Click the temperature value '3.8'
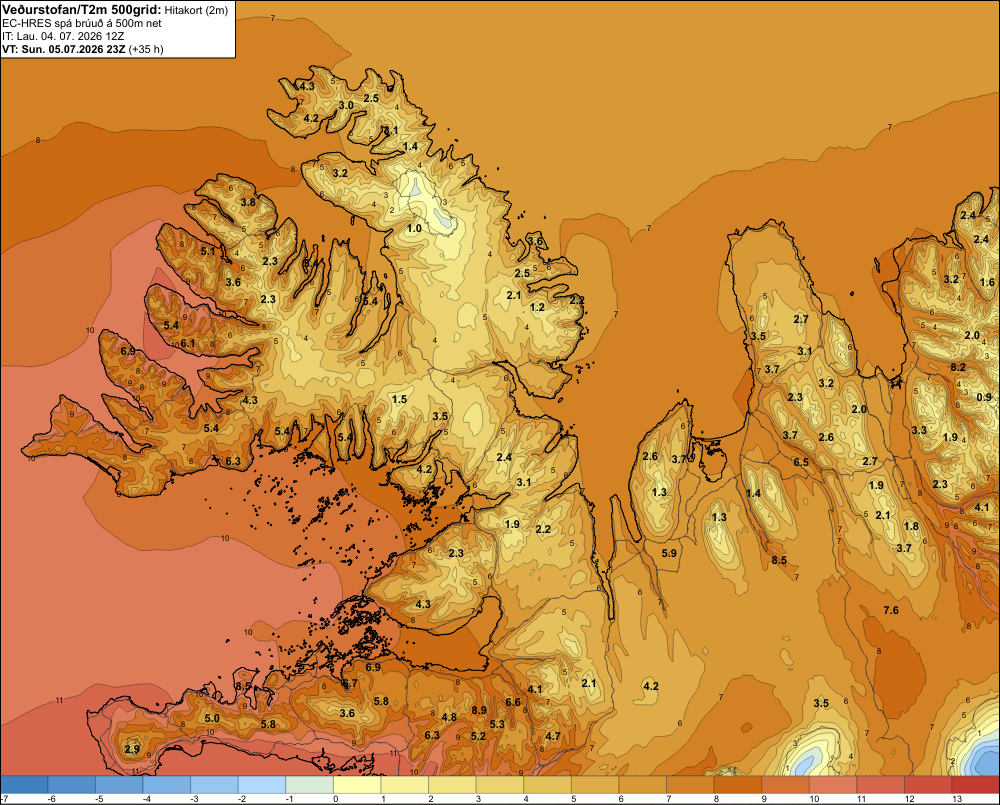Image resolution: width=1000 pixels, height=805 pixels. pos(248,202)
